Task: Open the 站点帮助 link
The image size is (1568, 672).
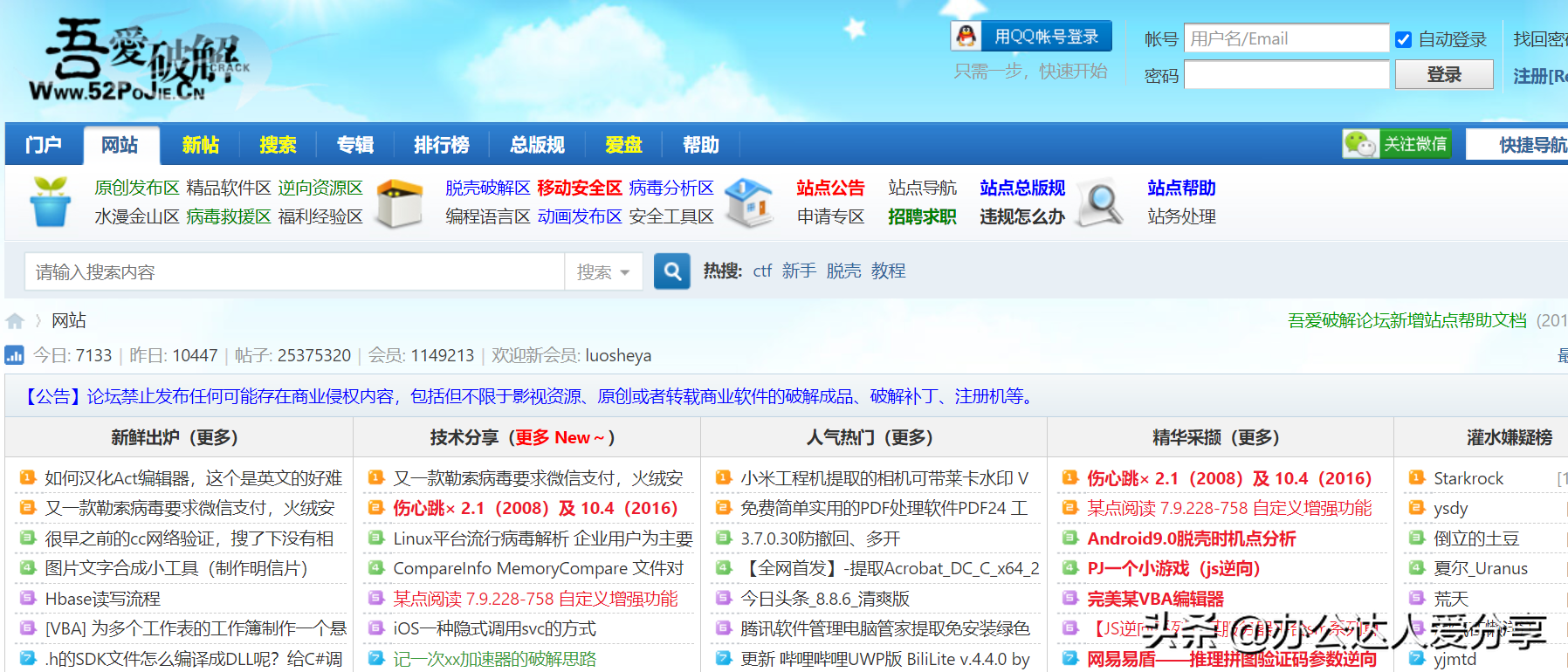Action: [x=1181, y=188]
